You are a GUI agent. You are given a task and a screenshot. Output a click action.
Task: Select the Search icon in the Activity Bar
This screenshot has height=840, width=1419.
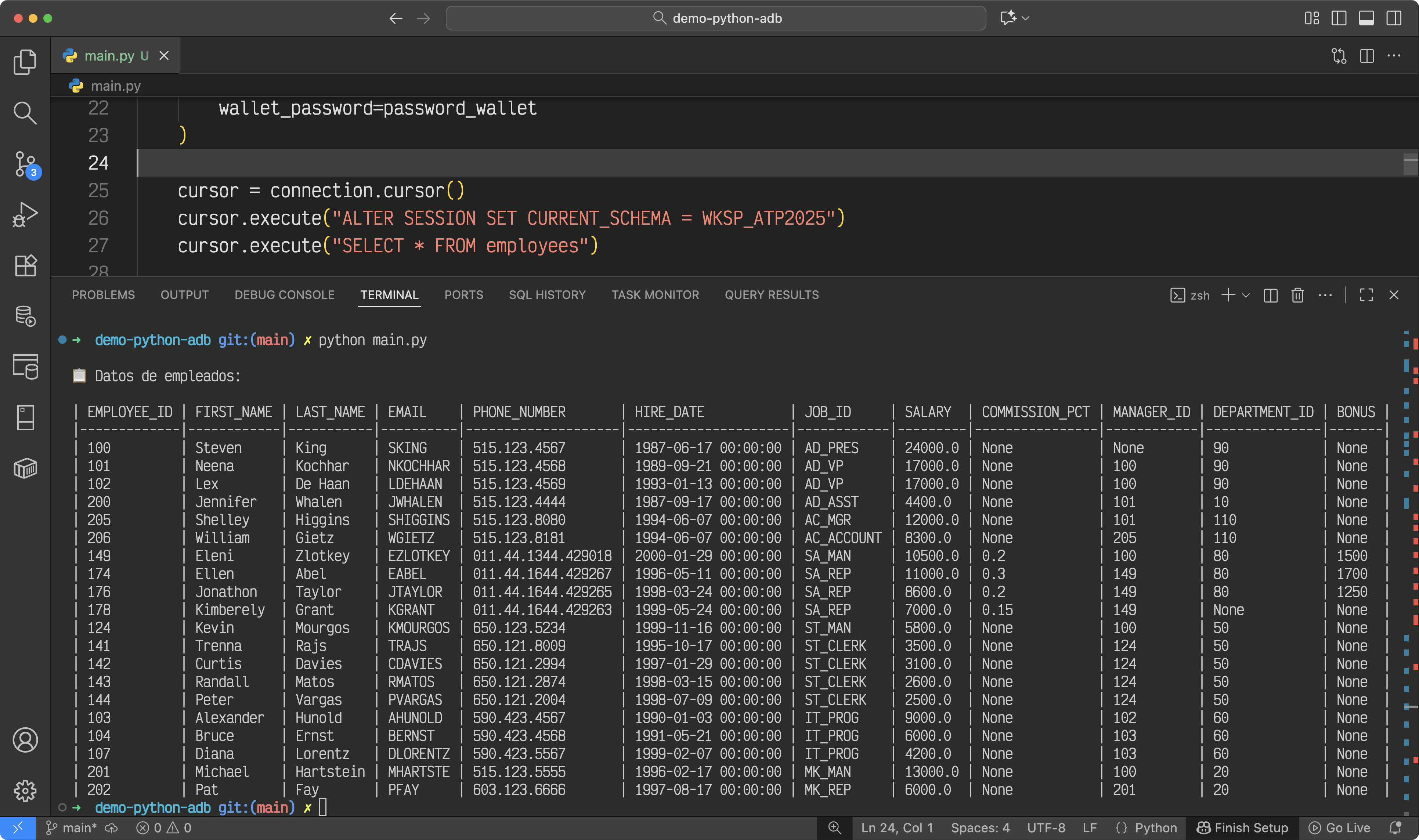click(25, 113)
